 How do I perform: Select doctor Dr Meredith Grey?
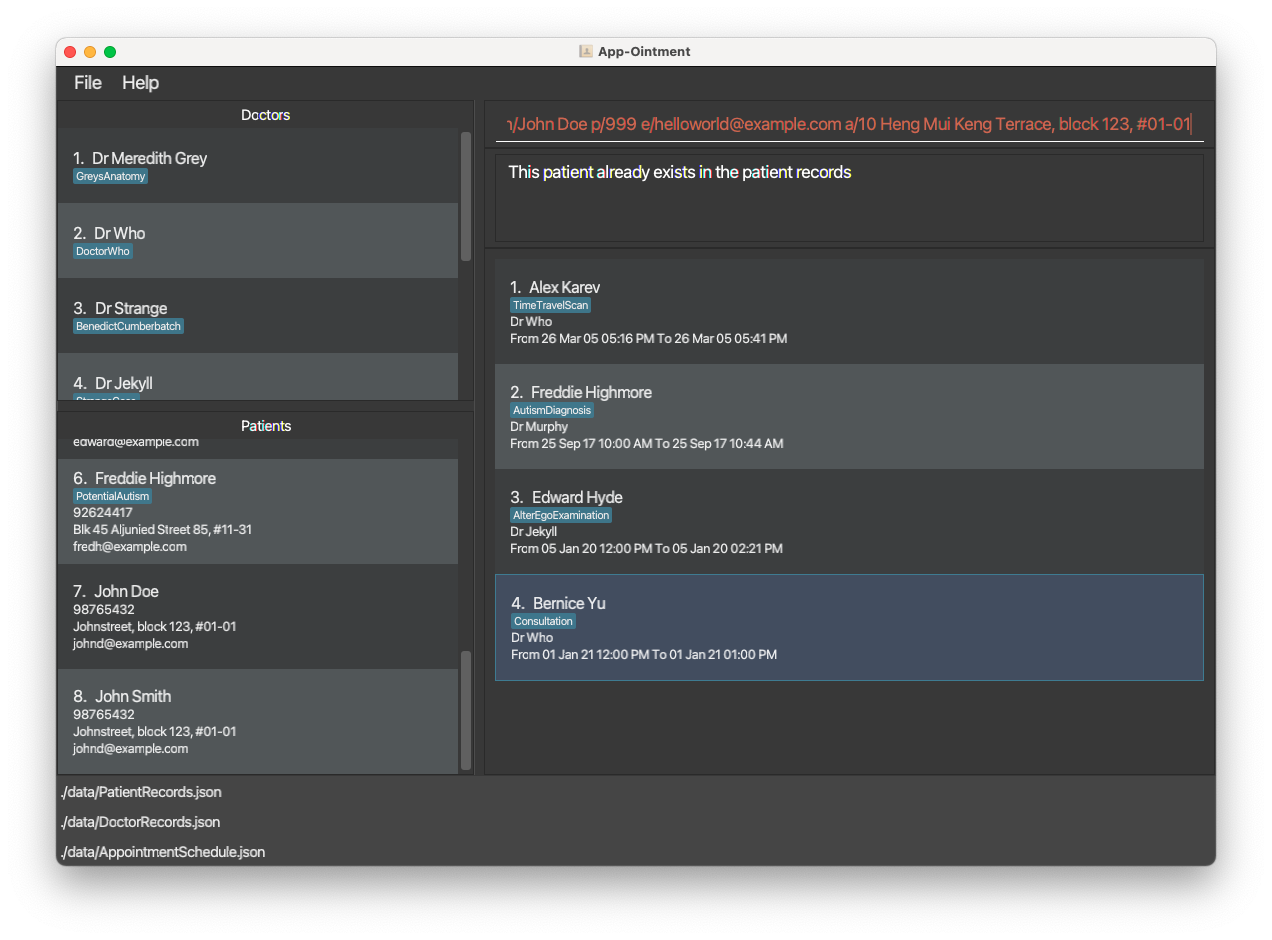click(258, 166)
